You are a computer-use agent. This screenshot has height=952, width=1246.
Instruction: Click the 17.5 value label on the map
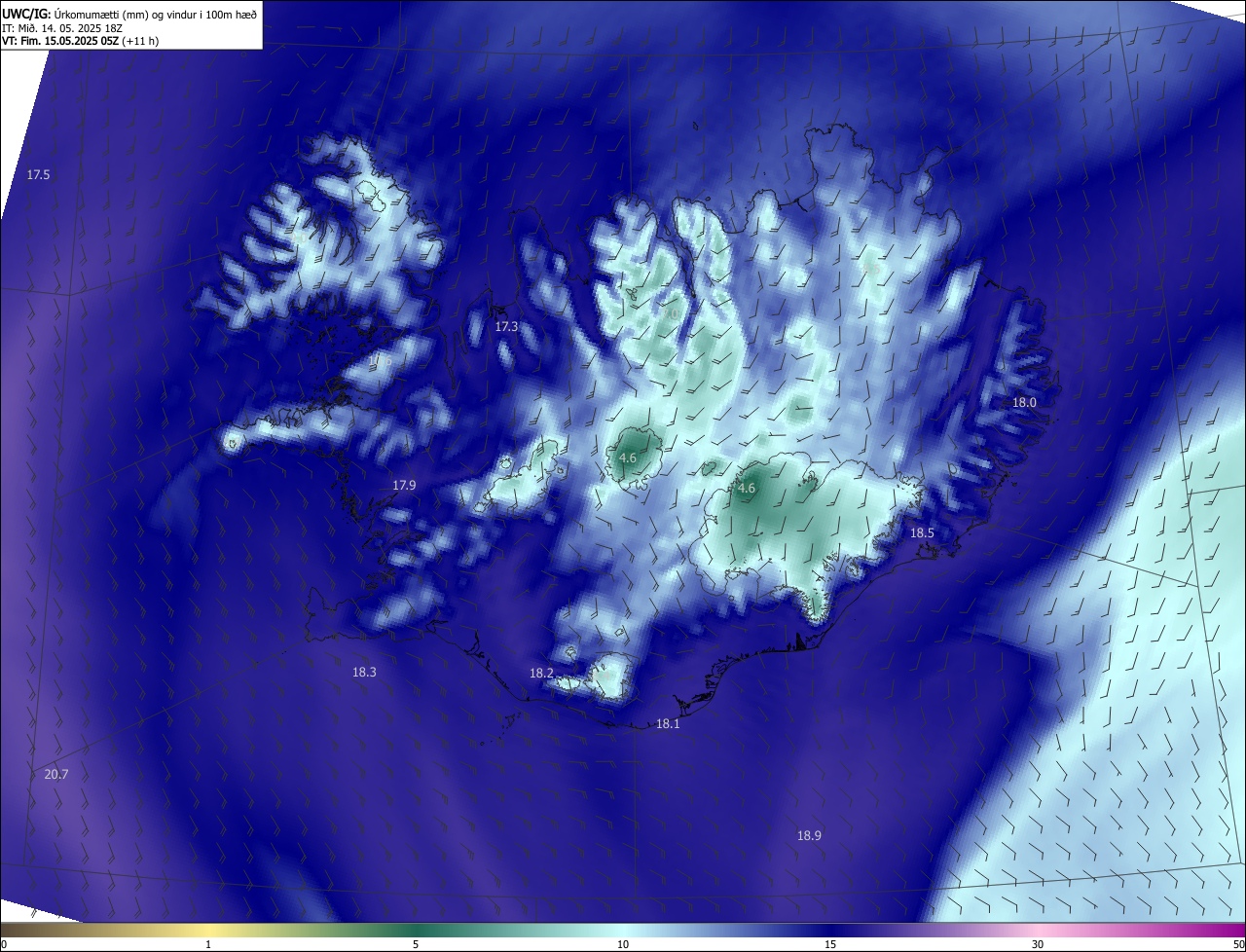pyautogui.click(x=38, y=175)
